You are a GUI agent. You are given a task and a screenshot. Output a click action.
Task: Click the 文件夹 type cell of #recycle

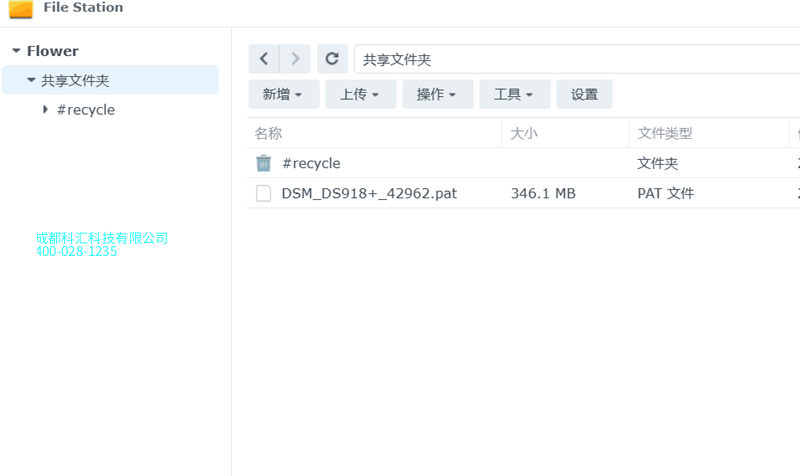[658, 163]
